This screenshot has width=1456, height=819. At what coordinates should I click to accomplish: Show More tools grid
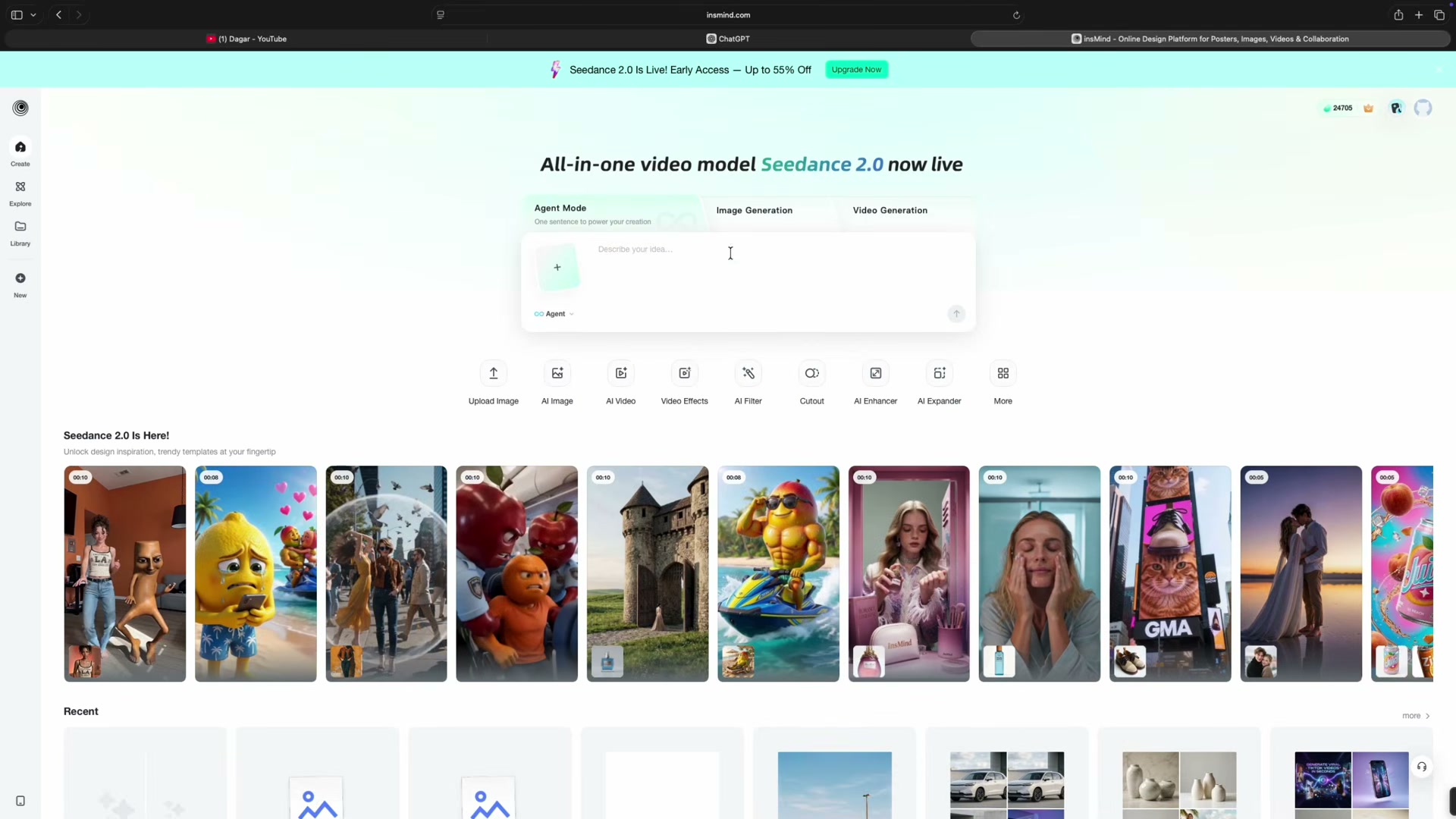click(1003, 383)
